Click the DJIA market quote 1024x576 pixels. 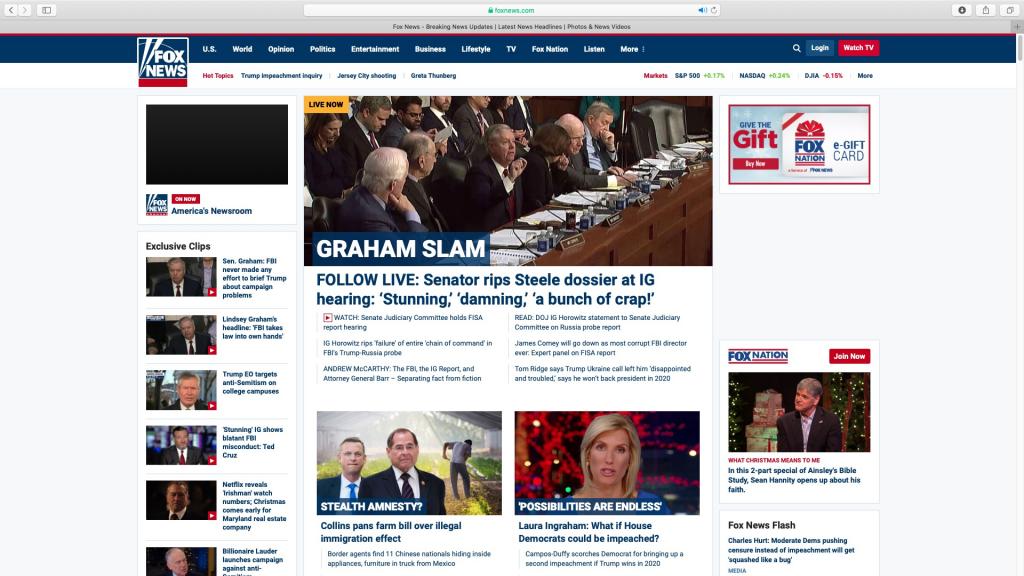tap(824, 76)
